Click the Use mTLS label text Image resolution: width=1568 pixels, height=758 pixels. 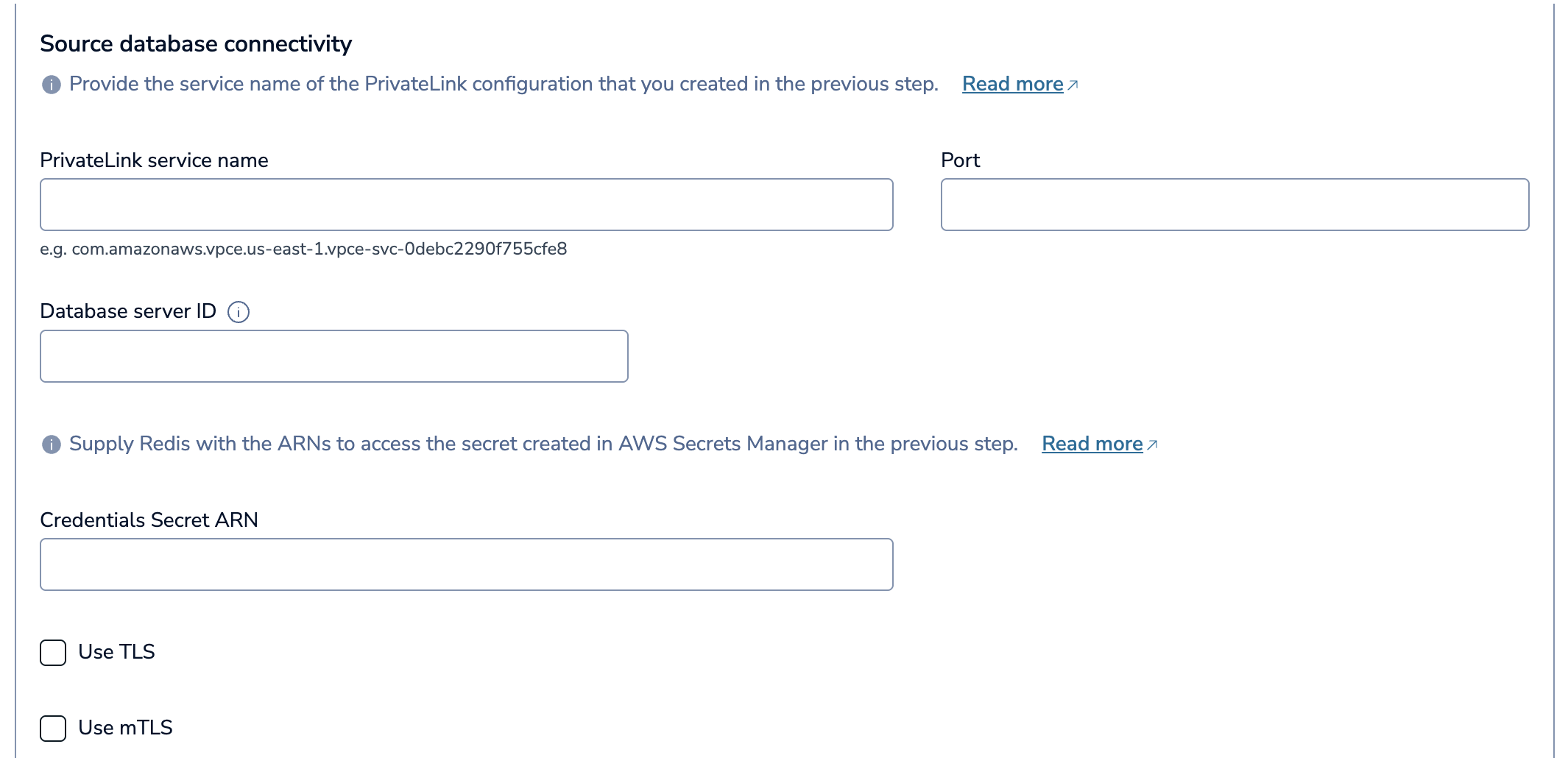coord(125,727)
